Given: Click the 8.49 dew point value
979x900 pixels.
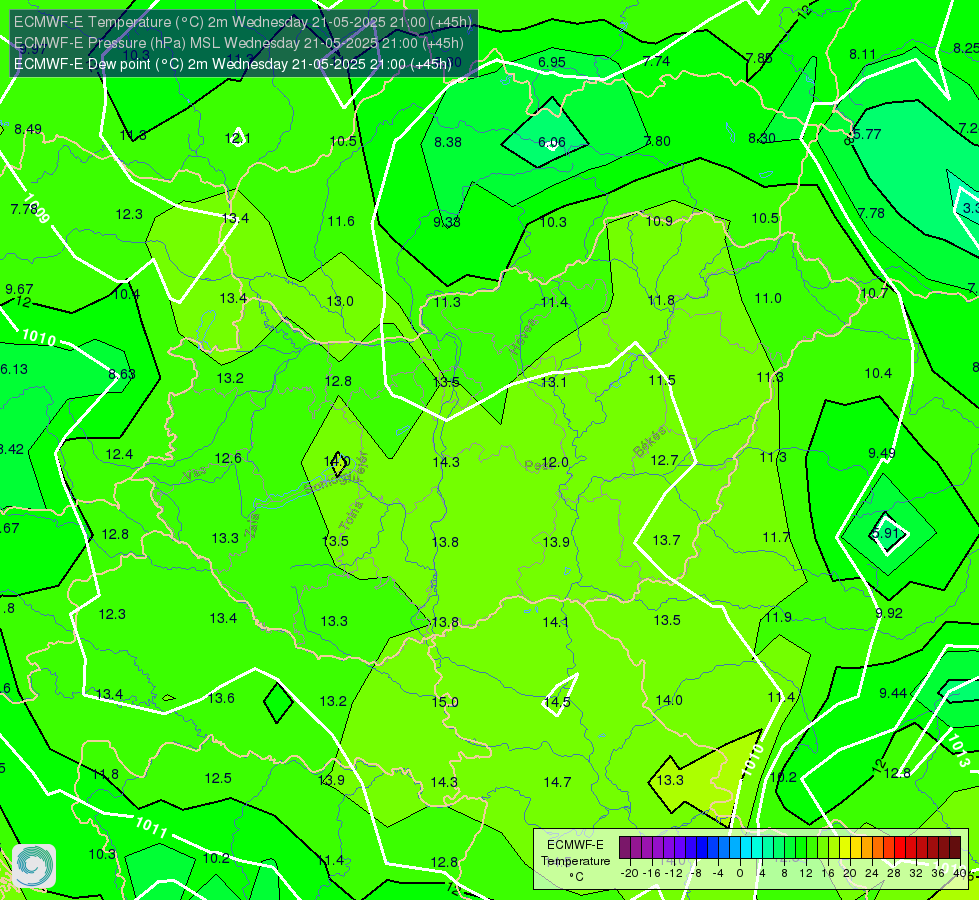Looking at the screenshot, I should (x=28, y=129).
